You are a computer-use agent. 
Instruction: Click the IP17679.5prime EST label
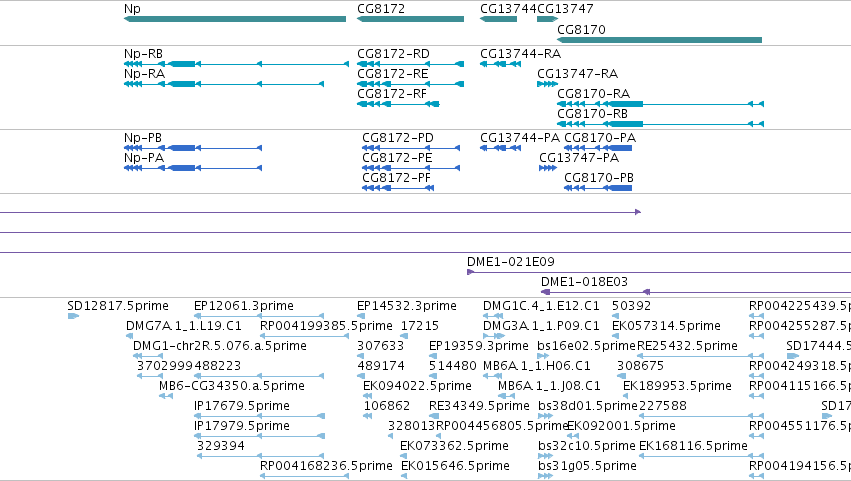tap(242, 406)
